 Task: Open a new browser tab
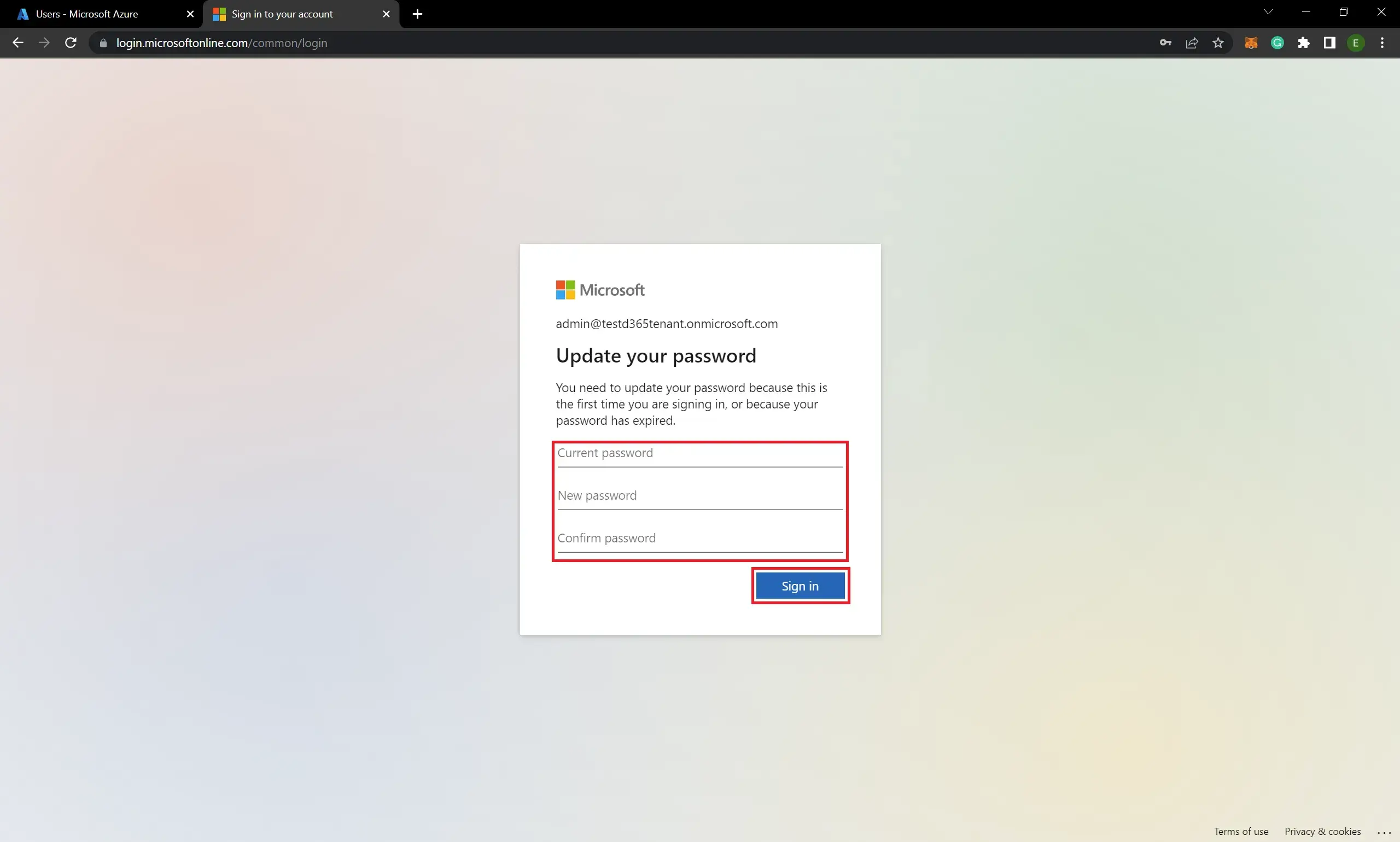(418, 14)
